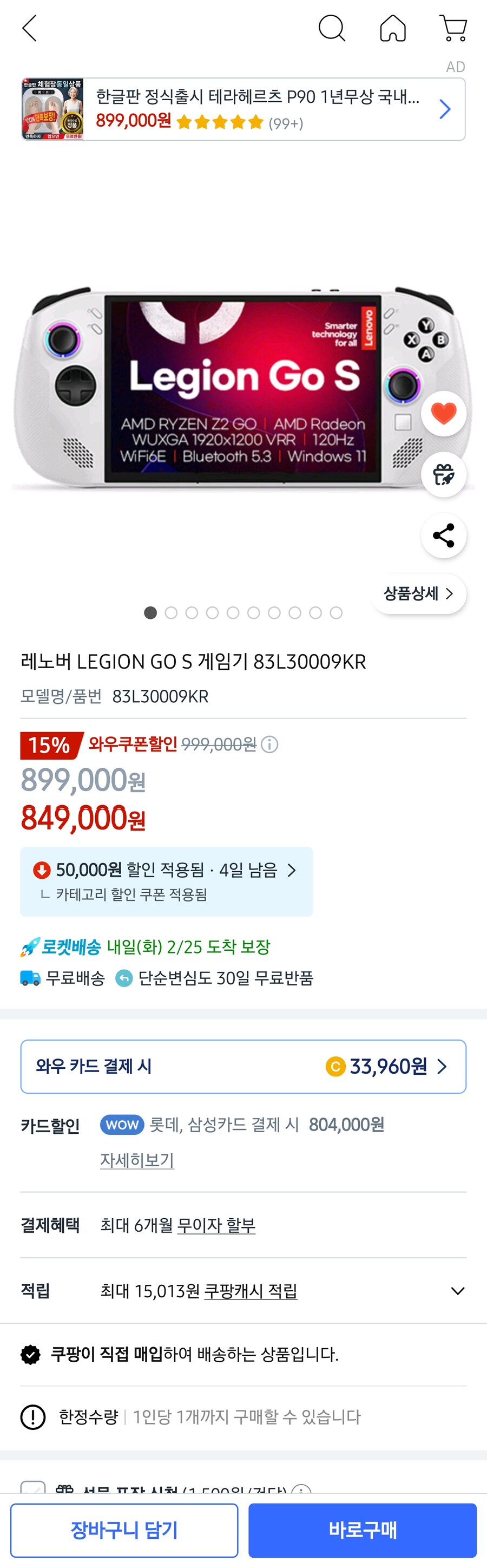Navigate back with the back arrow
487x1568 pixels.
(29, 28)
